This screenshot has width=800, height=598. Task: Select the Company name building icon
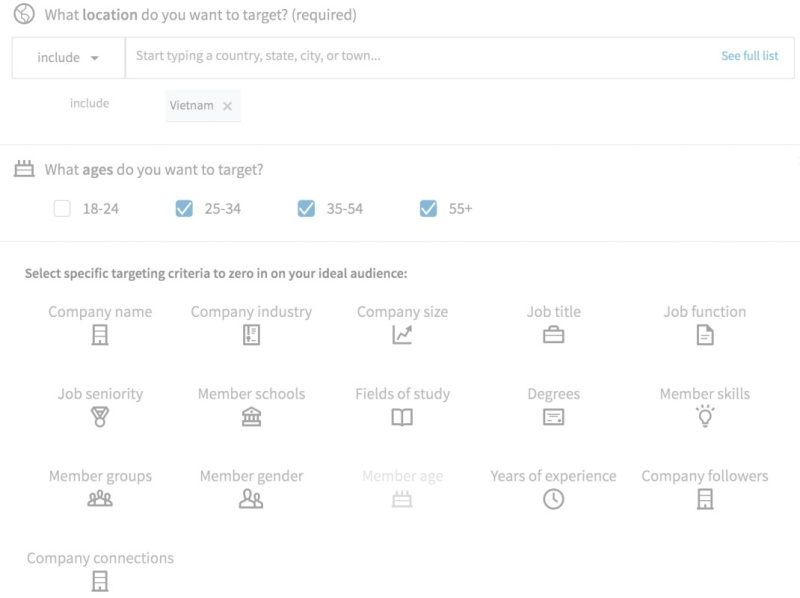tap(100, 335)
